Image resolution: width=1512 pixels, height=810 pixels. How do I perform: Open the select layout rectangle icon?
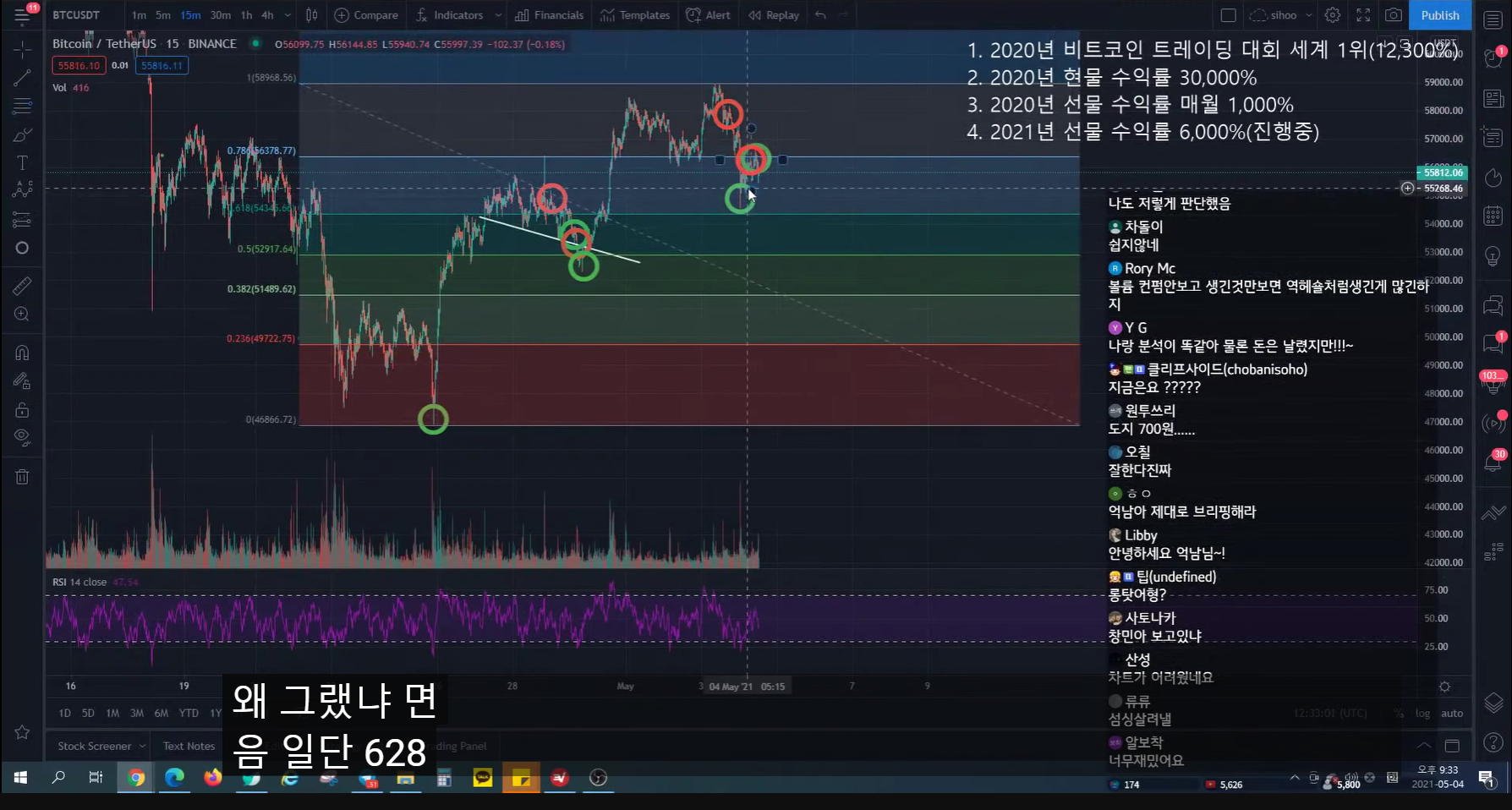point(1229,15)
